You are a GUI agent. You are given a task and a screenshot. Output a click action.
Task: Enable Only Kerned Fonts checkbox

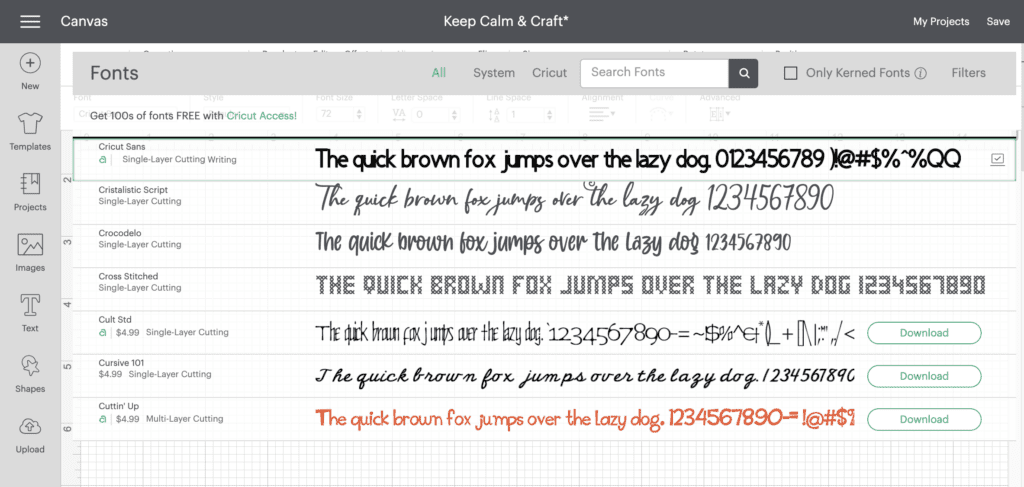click(x=790, y=73)
